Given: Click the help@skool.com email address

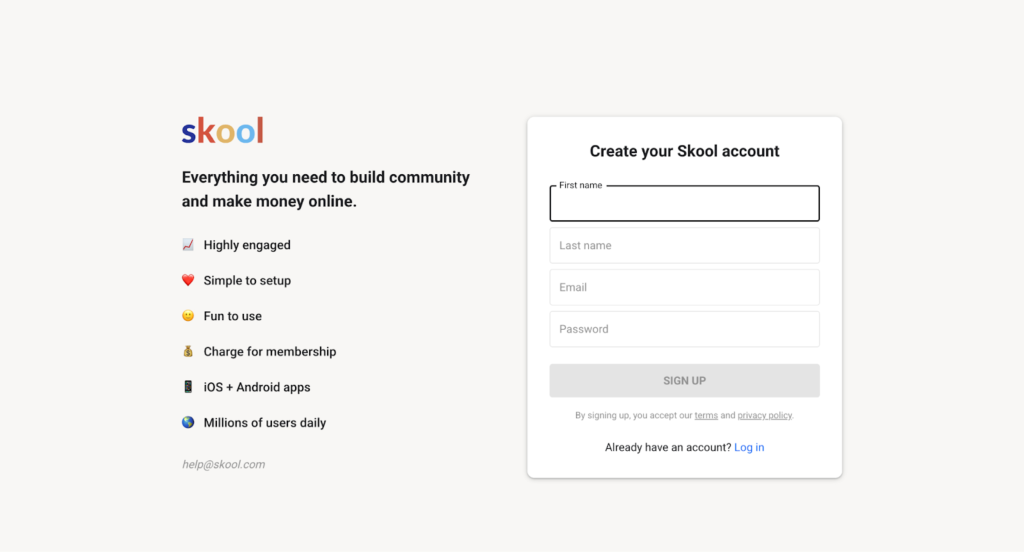Looking at the screenshot, I should [x=223, y=464].
